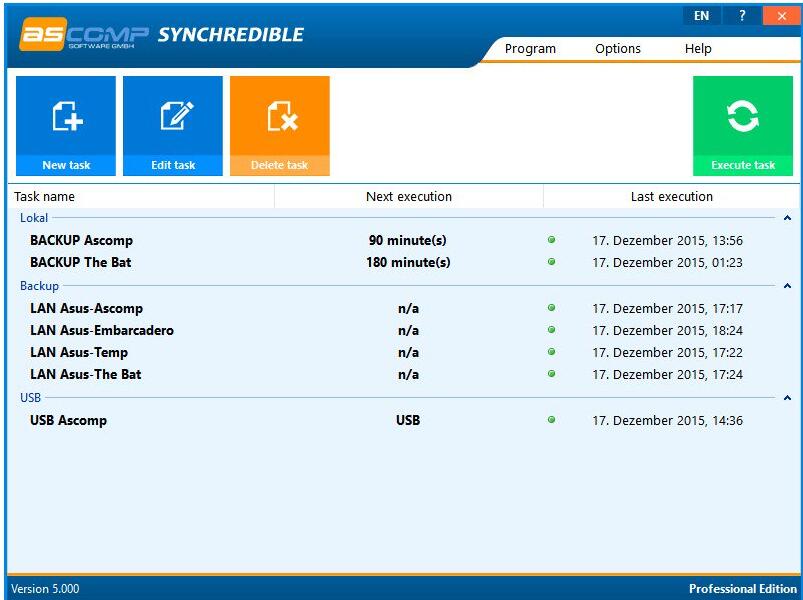
Task: Click status dot for BACKUP The Bat
Action: tap(552, 262)
